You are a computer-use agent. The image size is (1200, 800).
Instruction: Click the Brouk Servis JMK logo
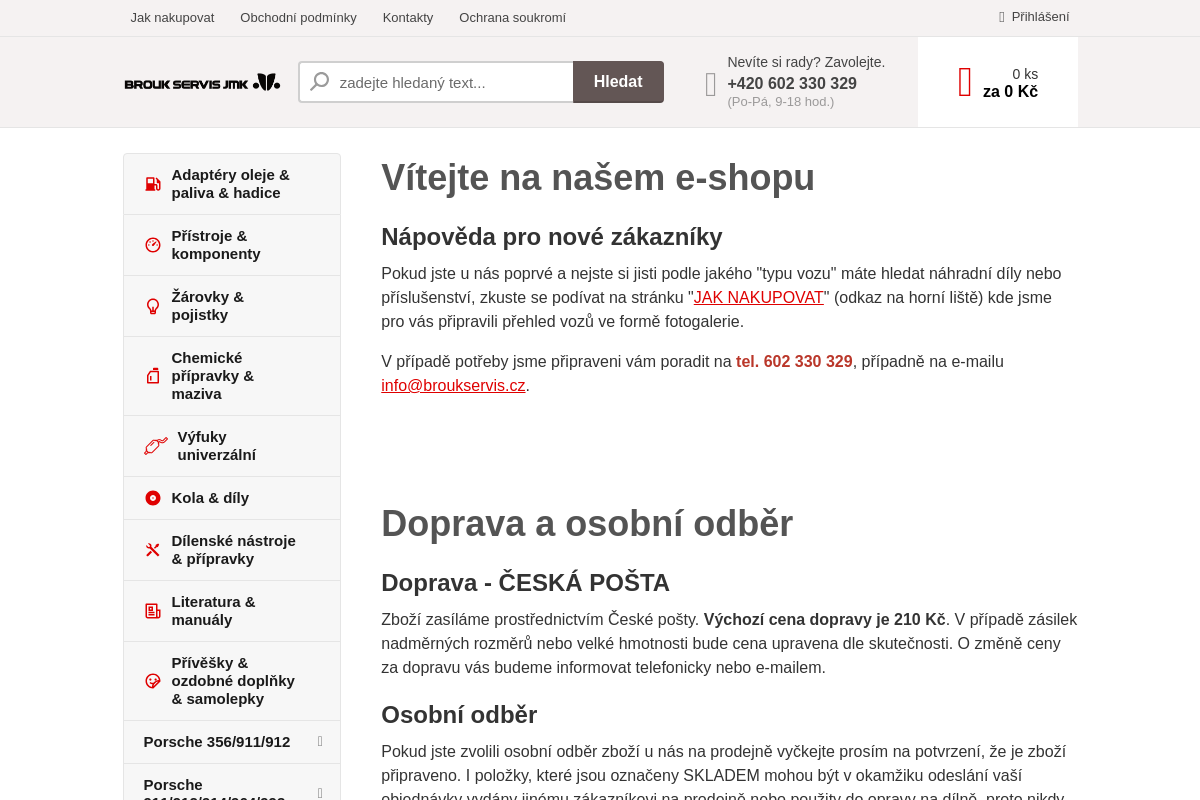[201, 82]
